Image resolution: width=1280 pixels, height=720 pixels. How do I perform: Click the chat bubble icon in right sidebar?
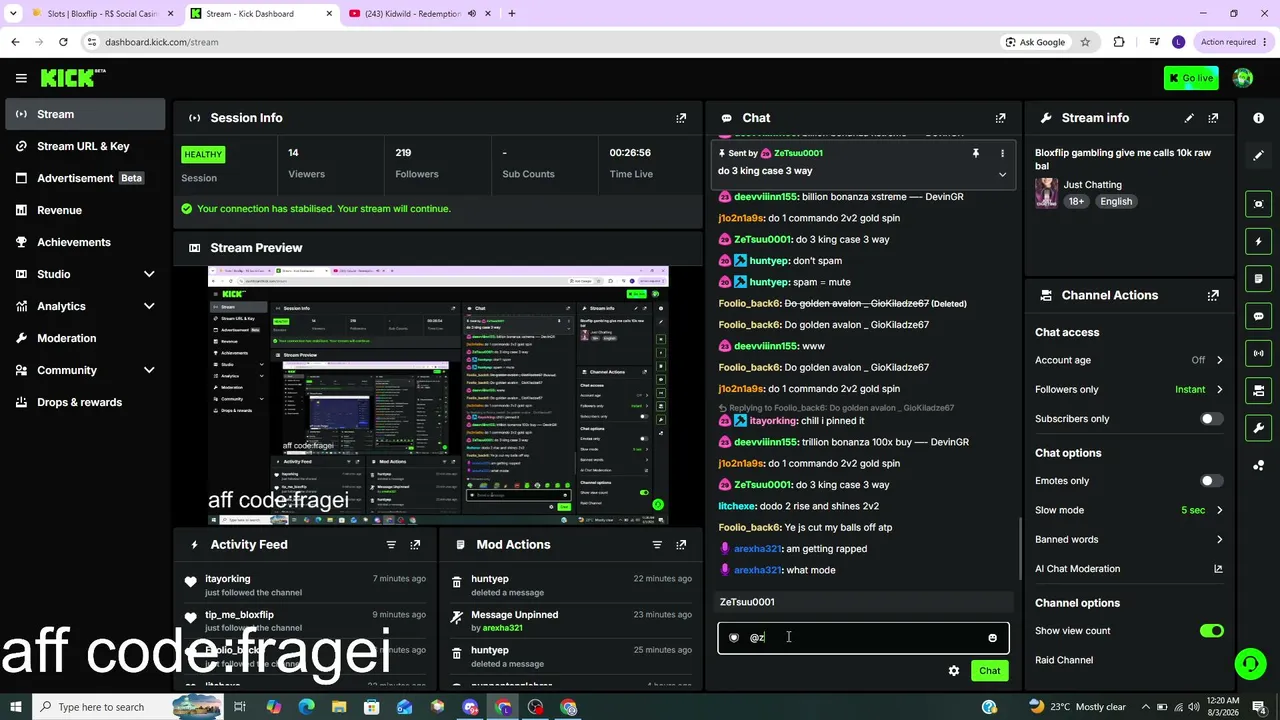pyautogui.click(x=1258, y=316)
